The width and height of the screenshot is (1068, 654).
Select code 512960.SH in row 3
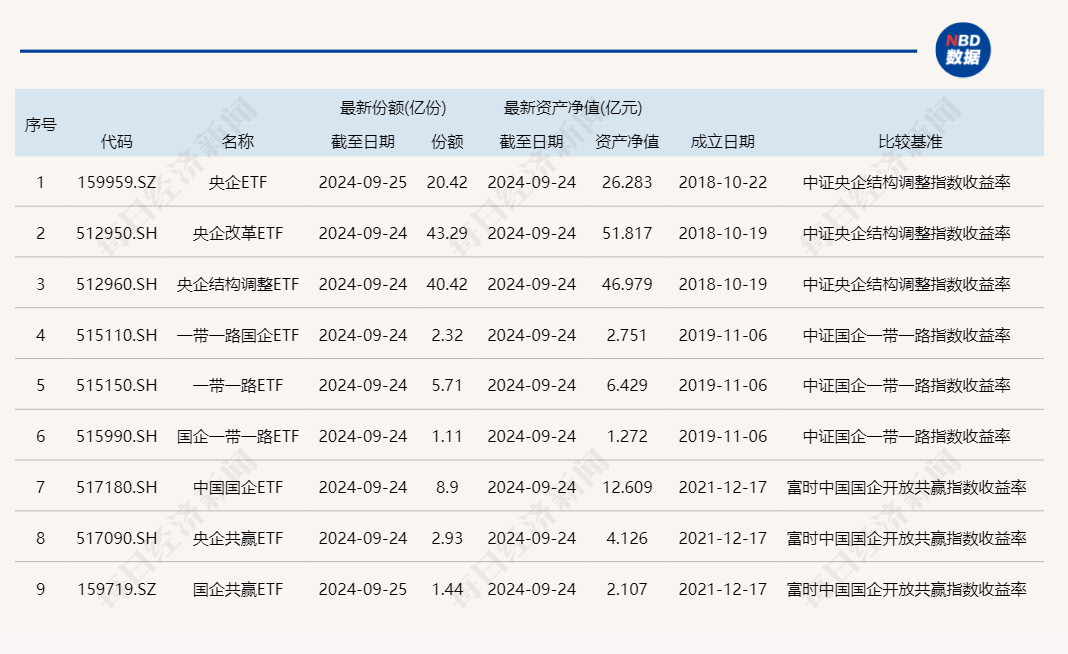tap(117, 284)
